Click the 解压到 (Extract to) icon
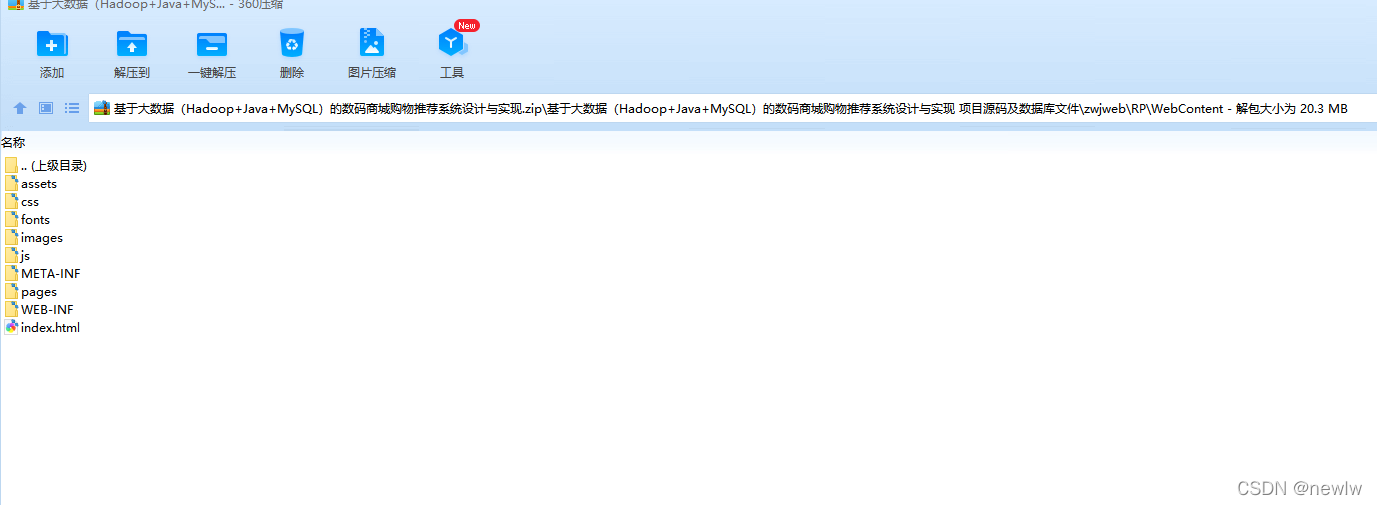The width and height of the screenshot is (1377, 505). 132,44
